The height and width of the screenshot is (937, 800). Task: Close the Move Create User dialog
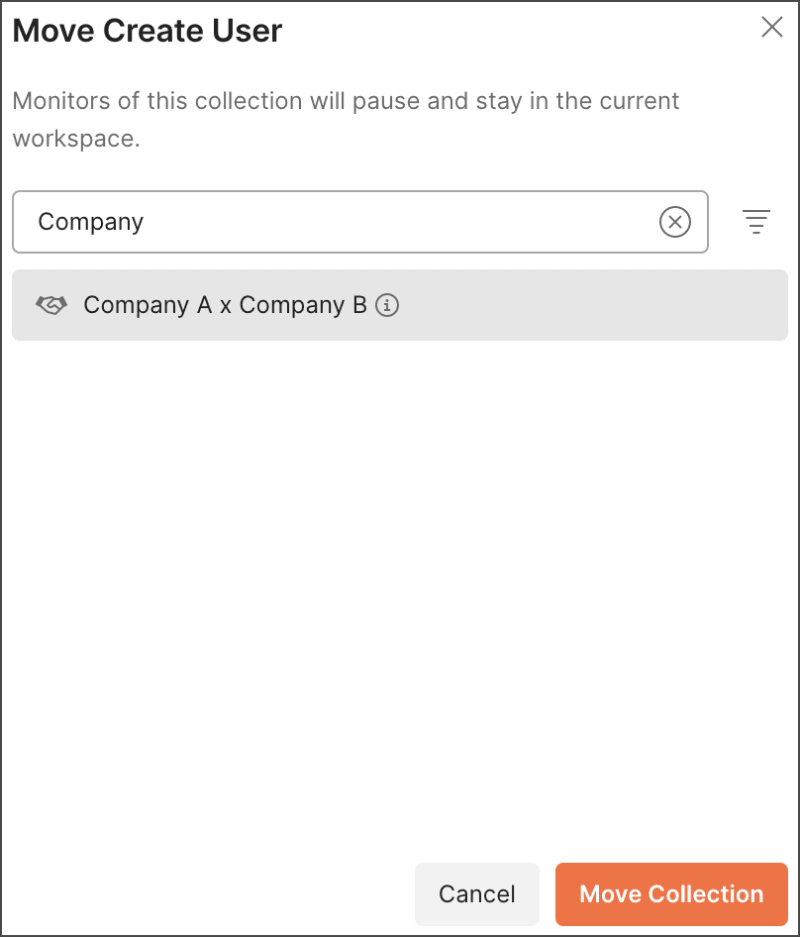pyautogui.click(x=771, y=28)
